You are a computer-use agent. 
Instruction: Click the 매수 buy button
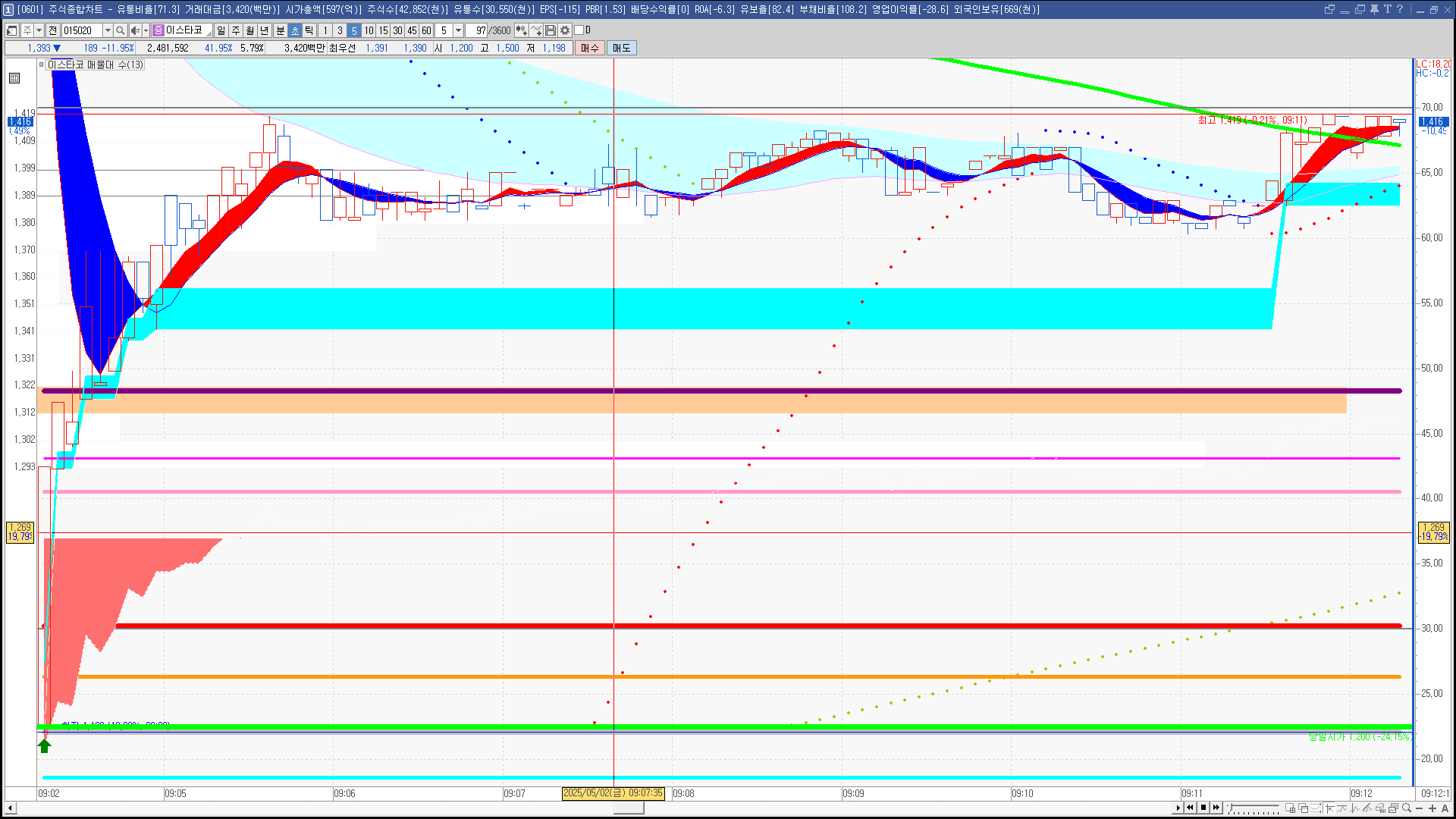coord(590,48)
